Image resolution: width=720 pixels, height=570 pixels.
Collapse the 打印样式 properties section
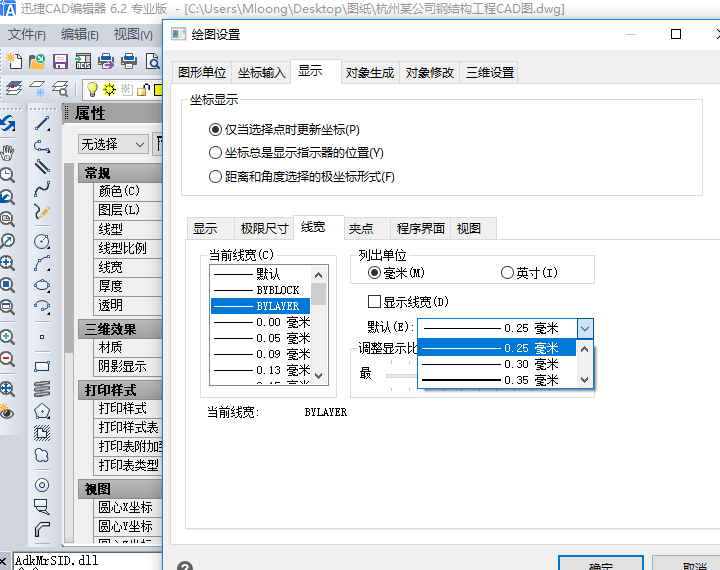click(x=120, y=390)
